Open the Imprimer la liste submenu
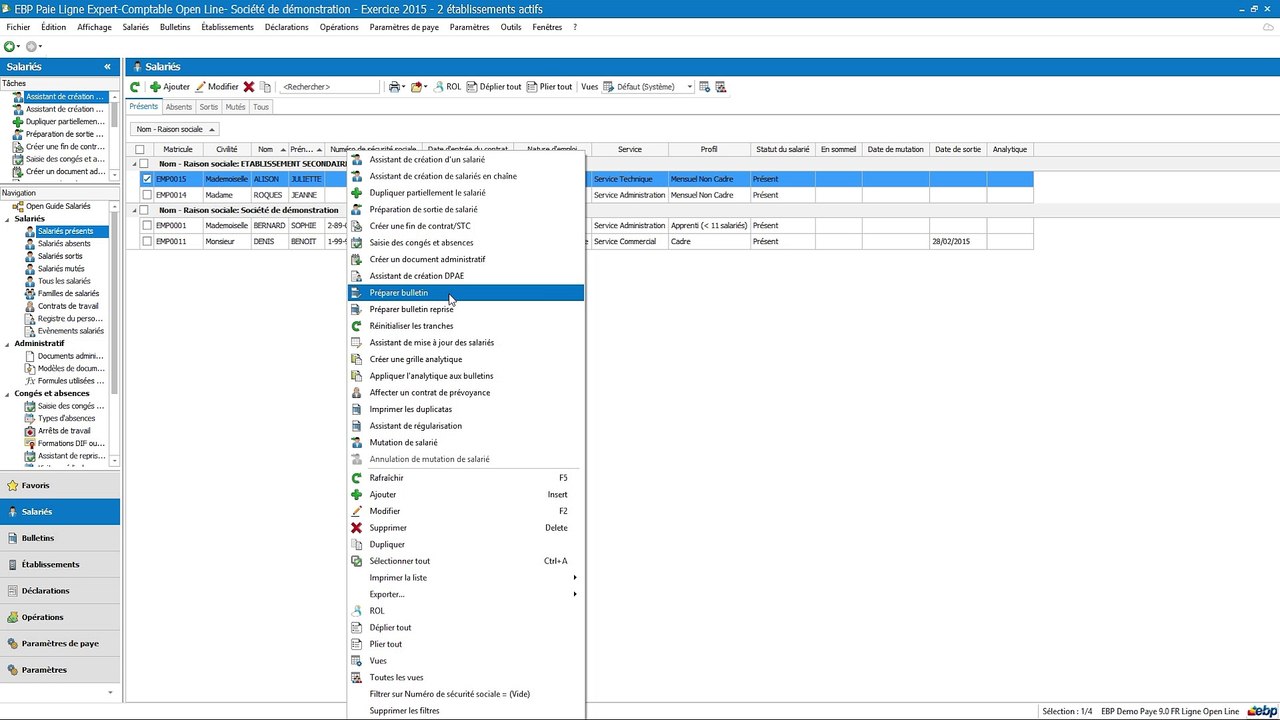 [x=465, y=578]
